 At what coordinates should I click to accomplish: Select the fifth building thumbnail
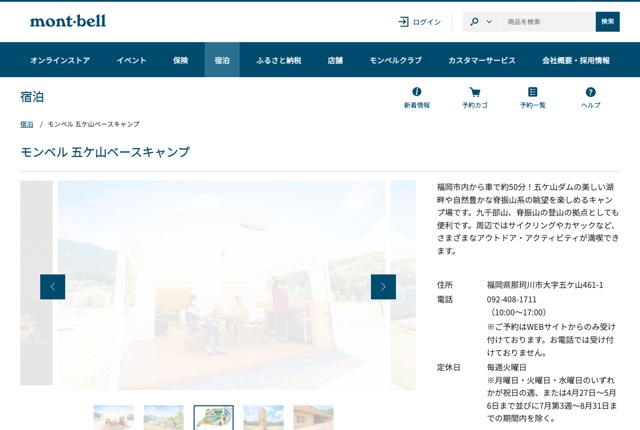coord(313,417)
